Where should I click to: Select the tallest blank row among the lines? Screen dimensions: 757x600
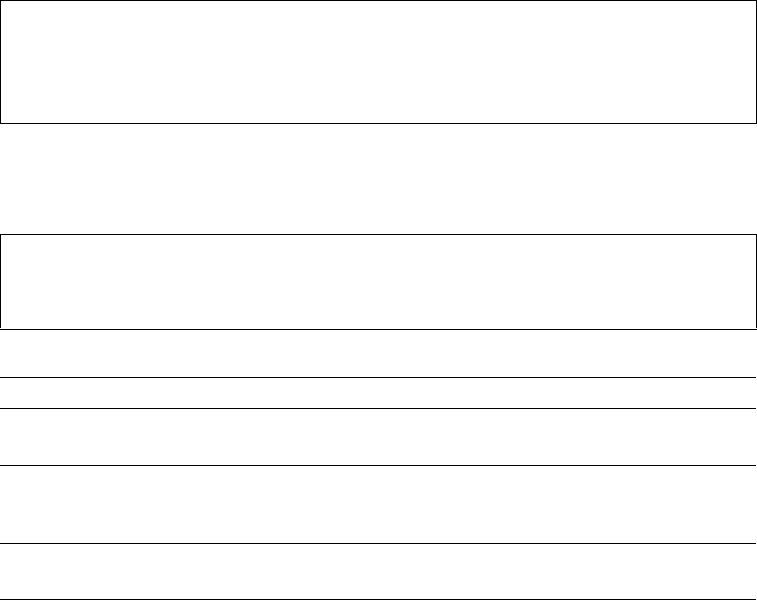[x=378, y=504]
